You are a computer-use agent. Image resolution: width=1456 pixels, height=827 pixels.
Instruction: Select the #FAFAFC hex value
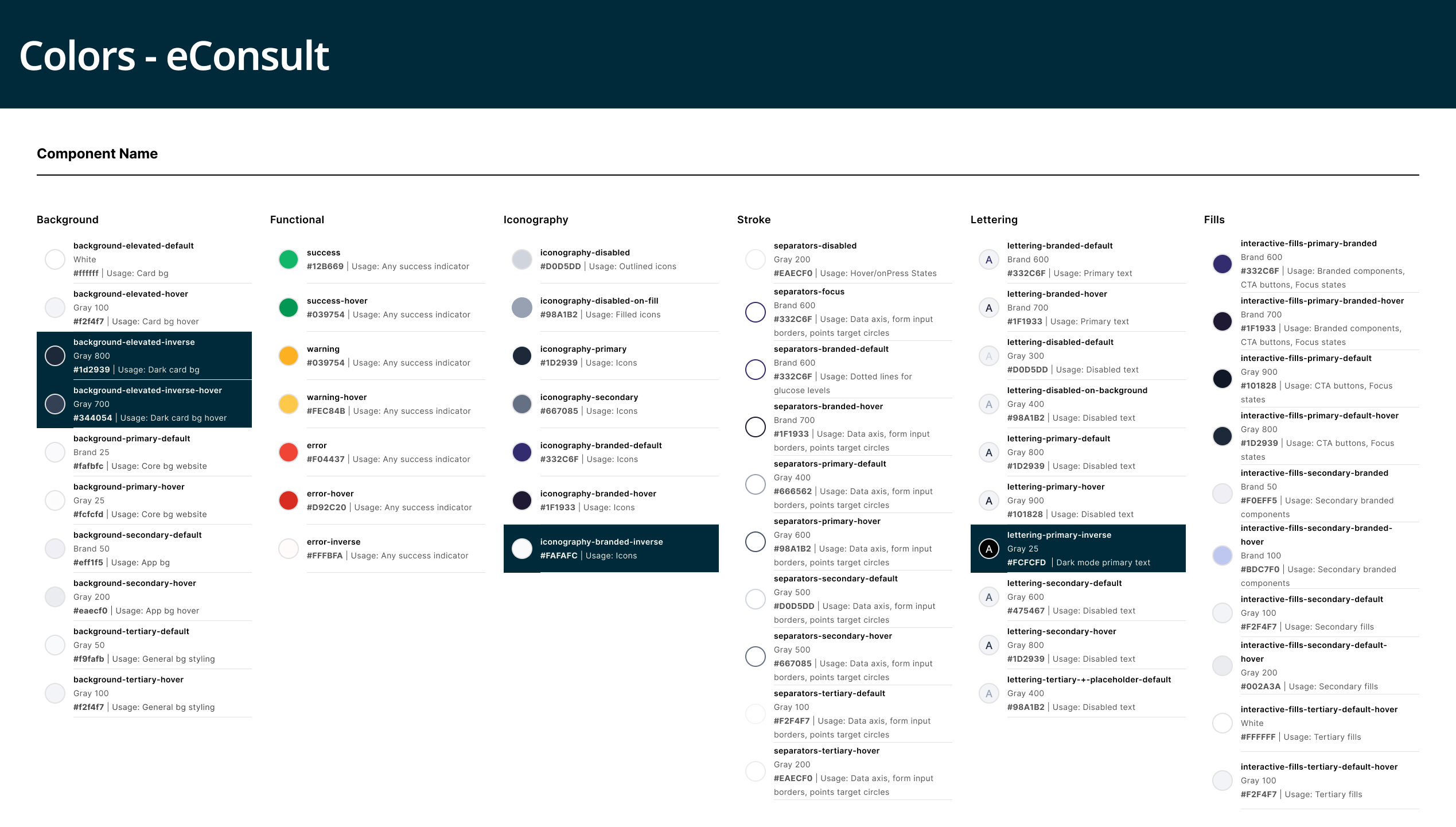[x=559, y=556]
